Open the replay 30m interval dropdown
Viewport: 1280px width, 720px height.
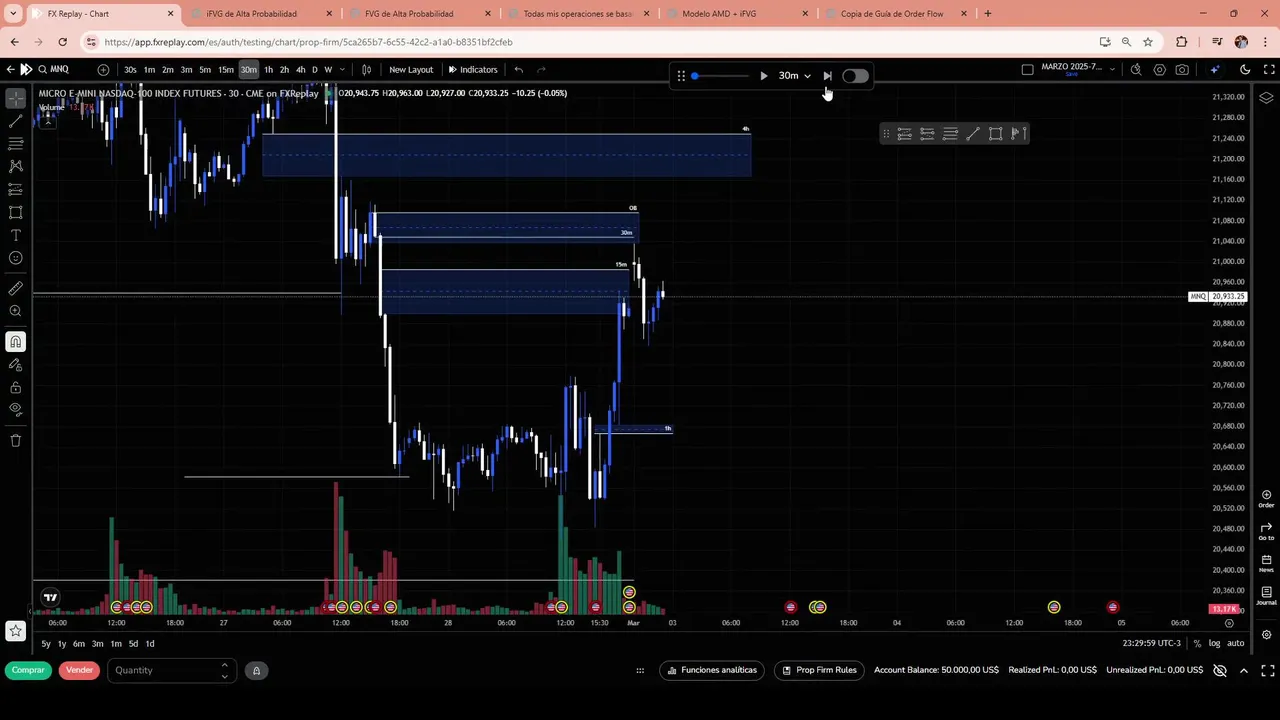(795, 76)
